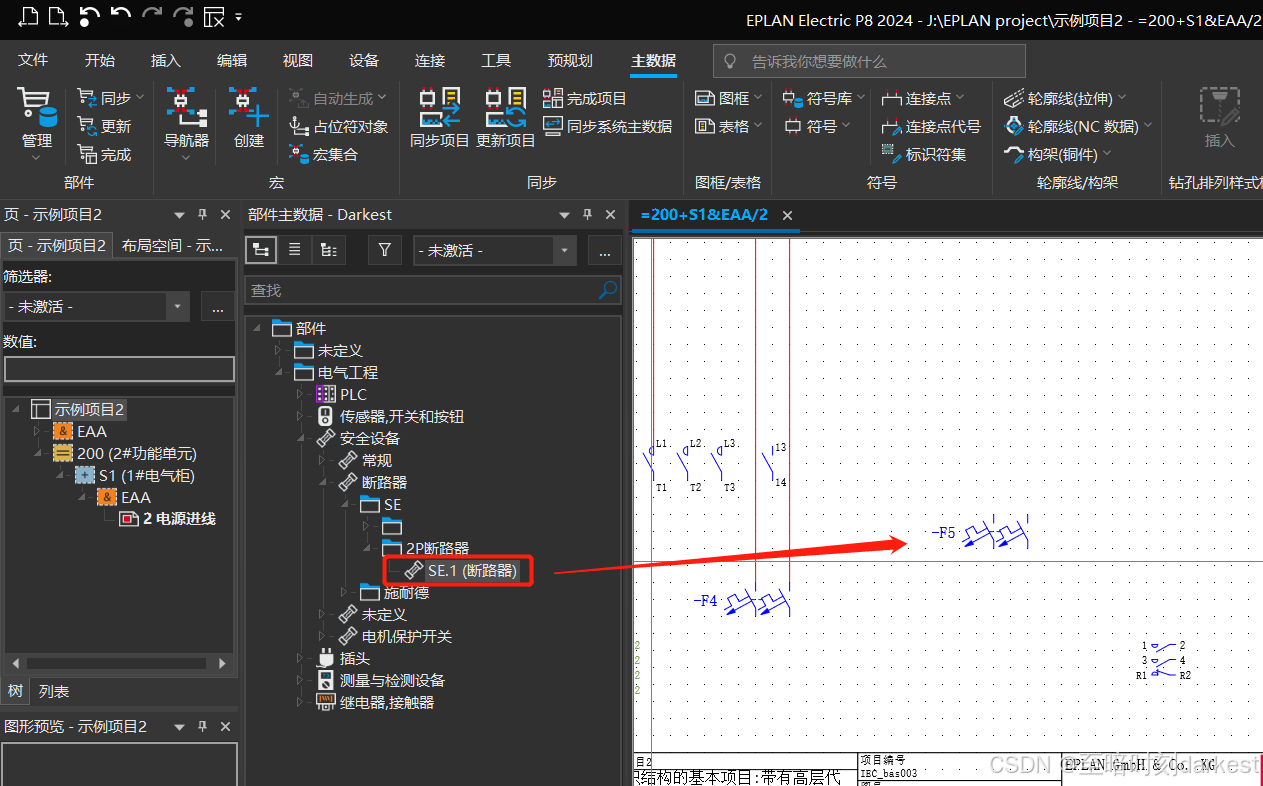Image resolution: width=1263 pixels, height=786 pixels.
Task: Switch to the 设备 ribbon tab
Action: 364,61
